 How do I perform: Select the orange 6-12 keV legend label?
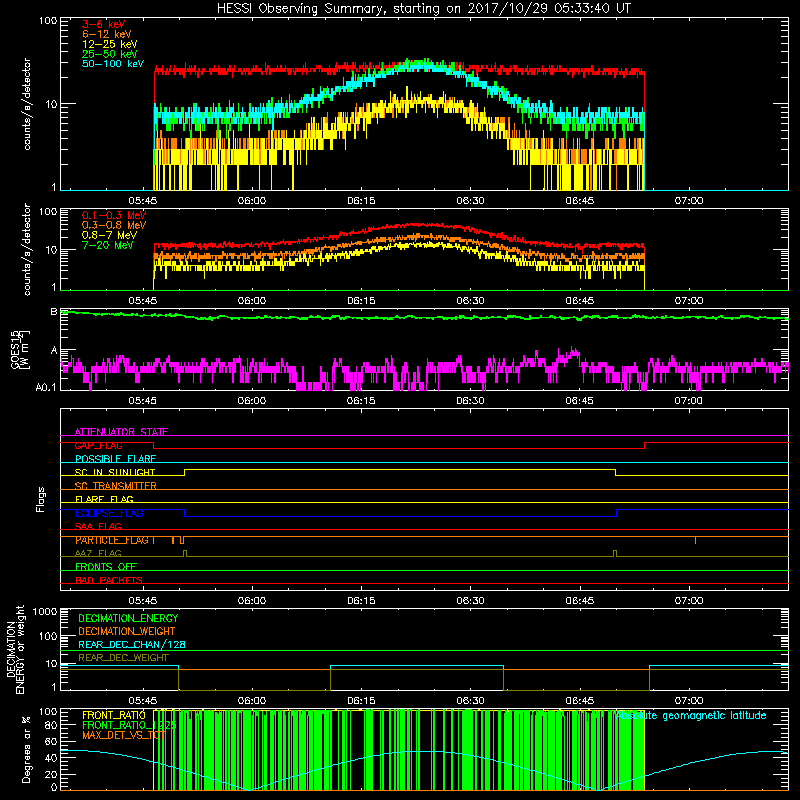pyautogui.click(x=106, y=34)
